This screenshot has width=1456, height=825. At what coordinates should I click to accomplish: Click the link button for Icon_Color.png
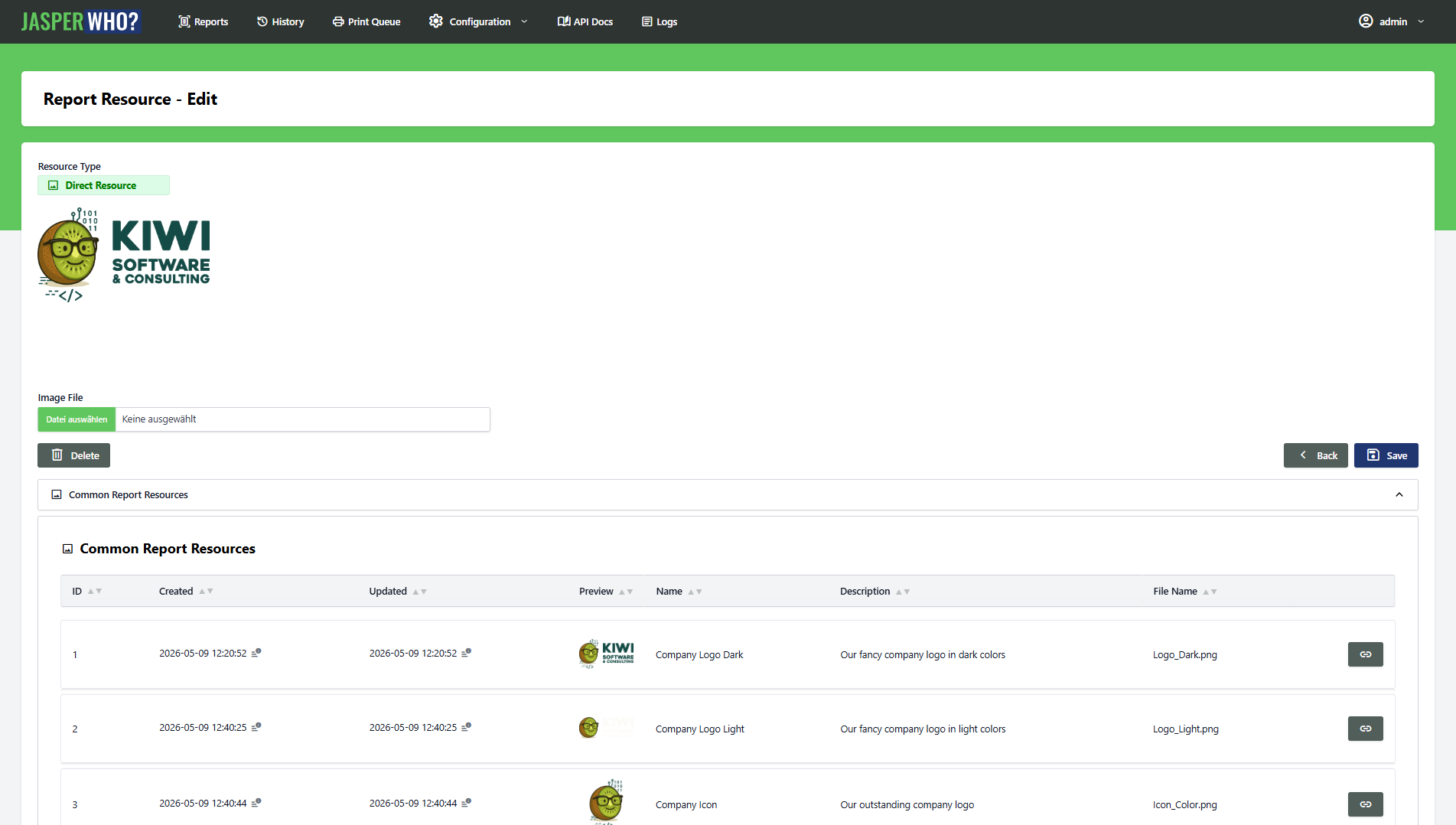1366,804
